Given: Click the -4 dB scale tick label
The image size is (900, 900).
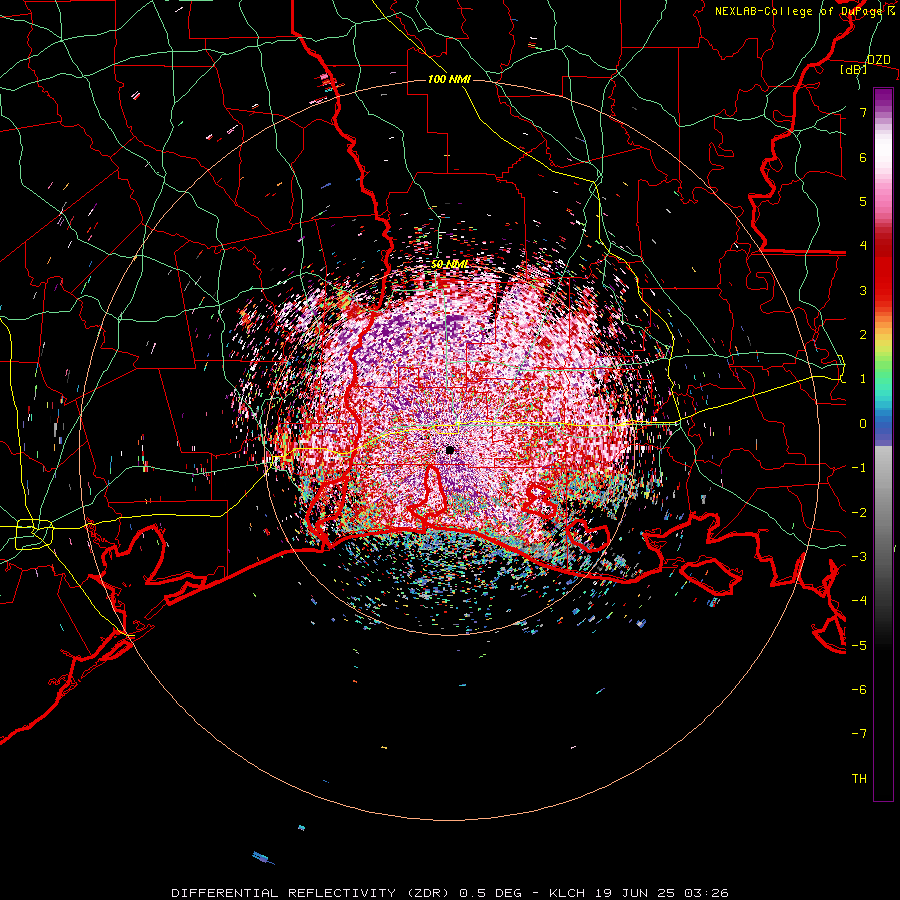Looking at the screenshot, I should pyautogui.click(x=859, y=601).
